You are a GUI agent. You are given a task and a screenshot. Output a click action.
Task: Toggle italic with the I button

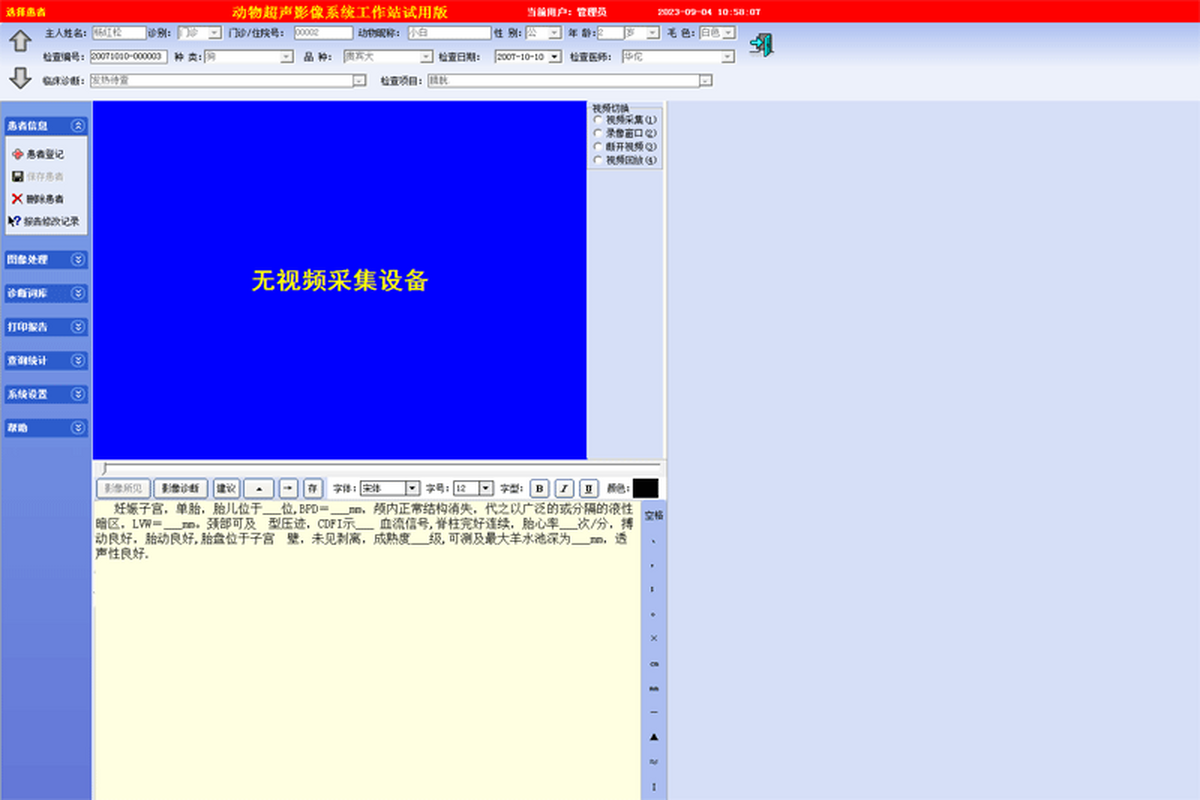click(564, 488)
